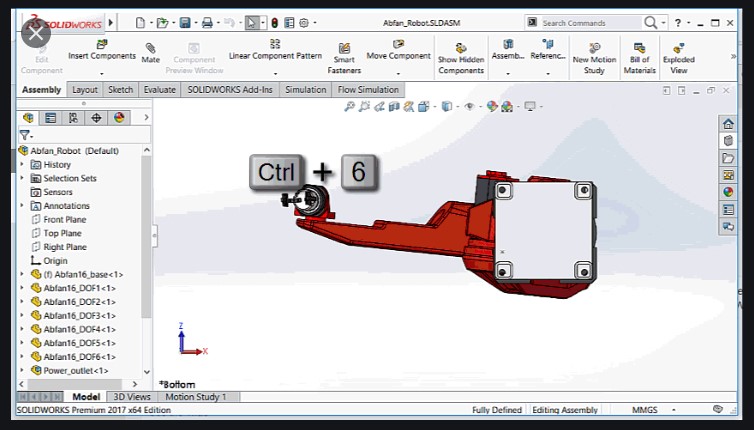Open PropertyManager tab icon
The height and width of the screenshot is (430, 754).
(50, 118)
